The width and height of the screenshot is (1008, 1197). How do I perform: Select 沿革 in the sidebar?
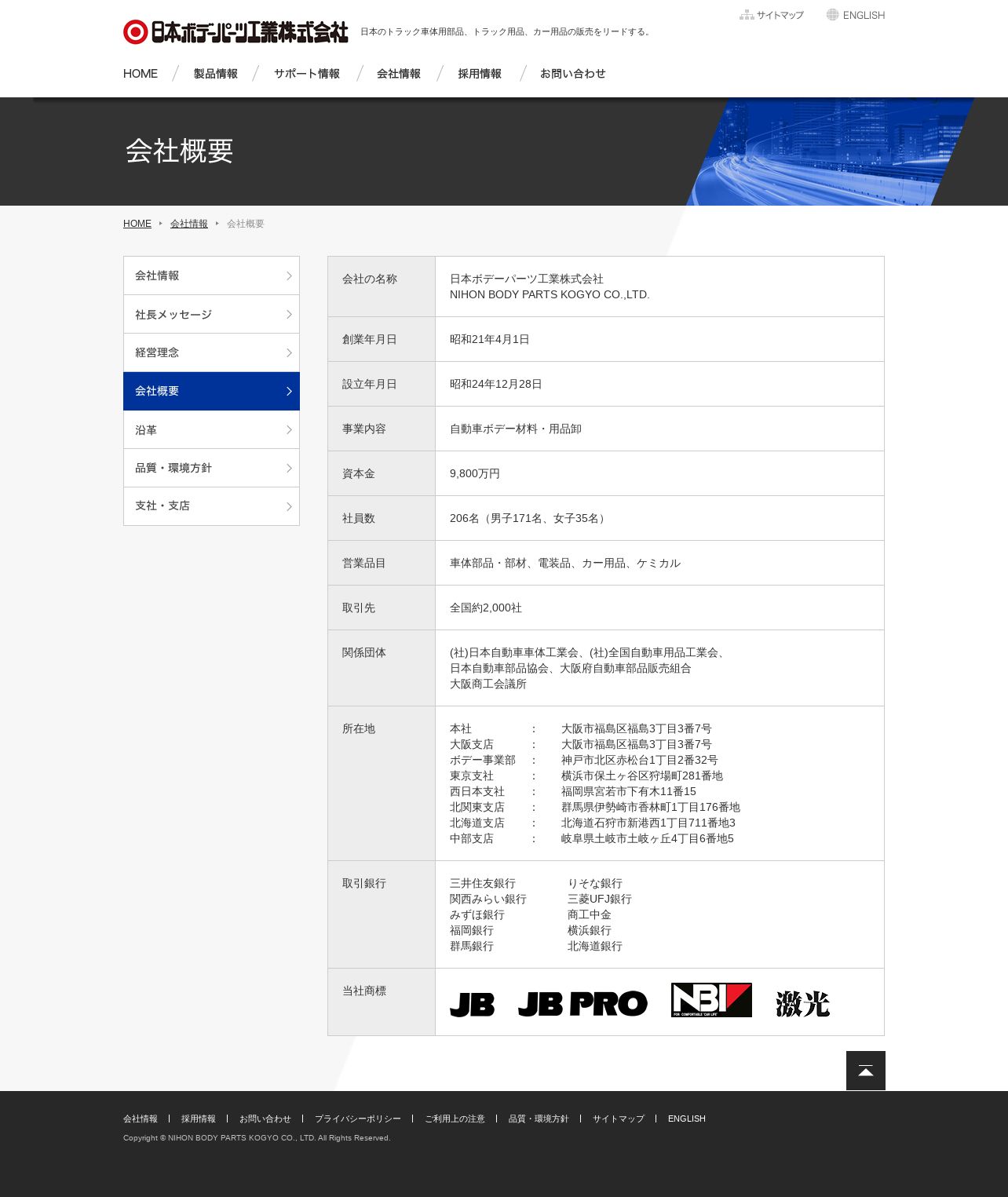pyautogui.click(x=211, y=429)
